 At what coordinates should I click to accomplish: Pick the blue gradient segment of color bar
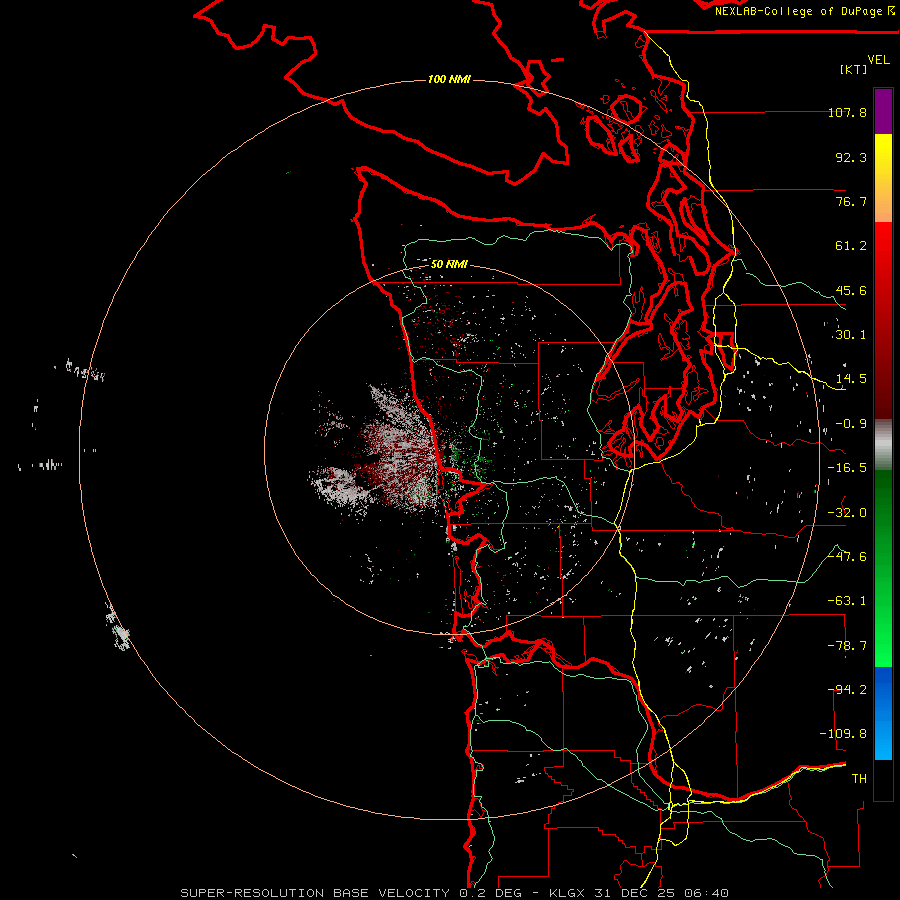883,713
